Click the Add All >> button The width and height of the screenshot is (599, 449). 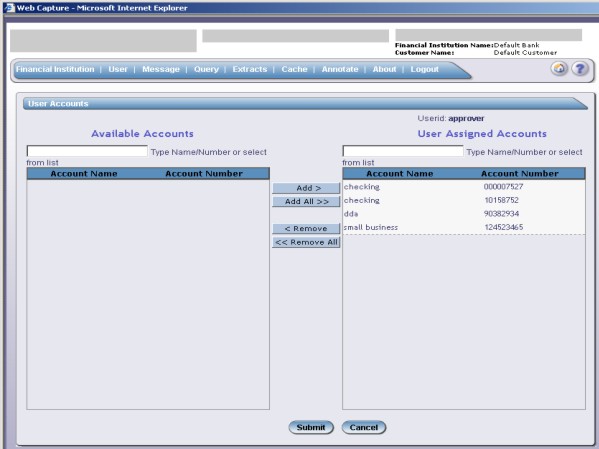[x=306, y=201]
